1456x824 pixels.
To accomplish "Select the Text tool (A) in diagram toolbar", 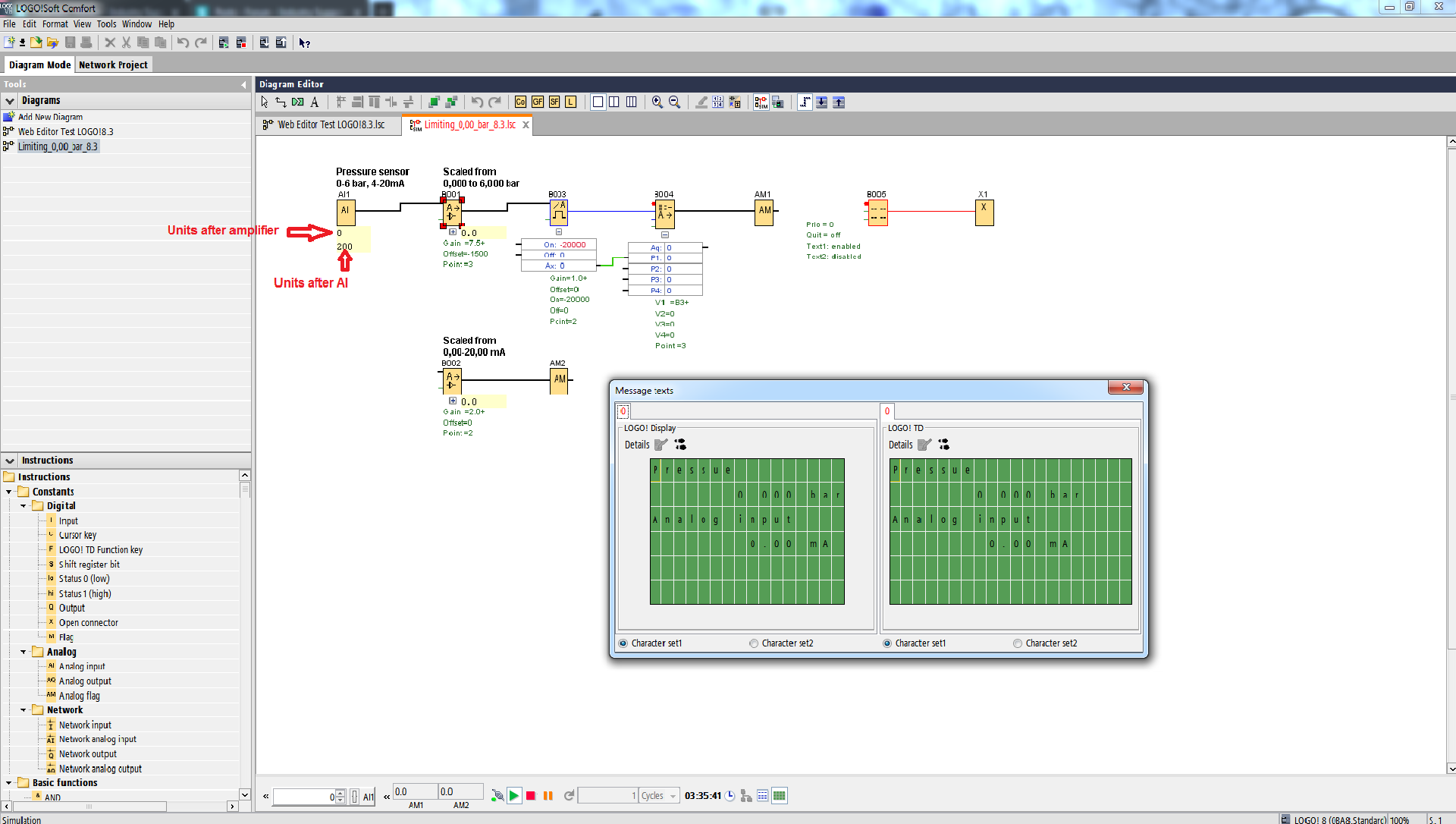I will coord(315,102).
